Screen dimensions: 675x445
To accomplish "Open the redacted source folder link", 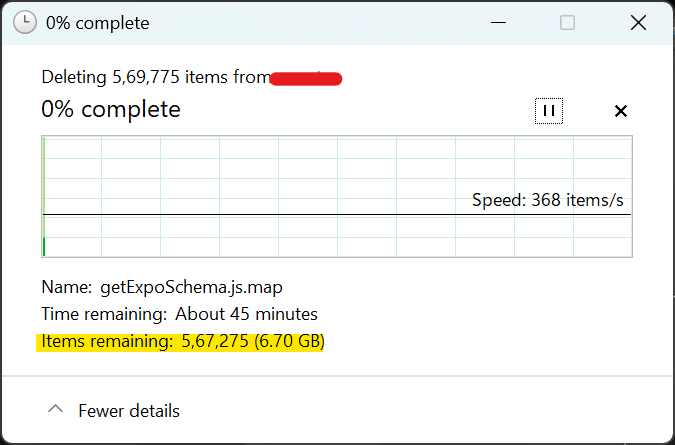I will click(306, 79).
